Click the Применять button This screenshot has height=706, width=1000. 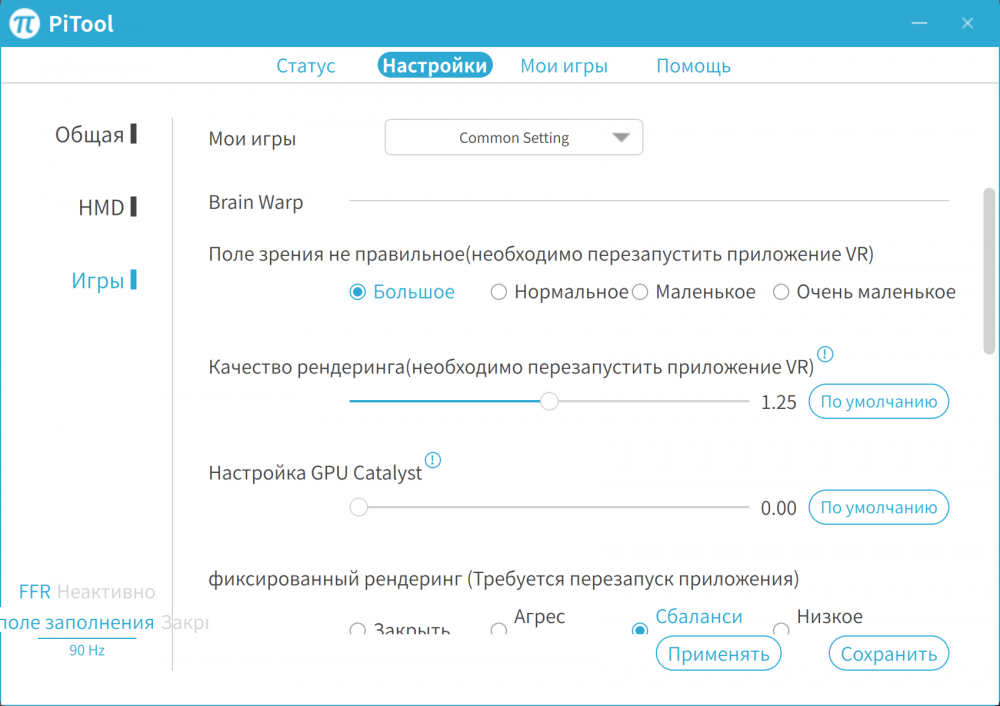(x=718, y=653)
